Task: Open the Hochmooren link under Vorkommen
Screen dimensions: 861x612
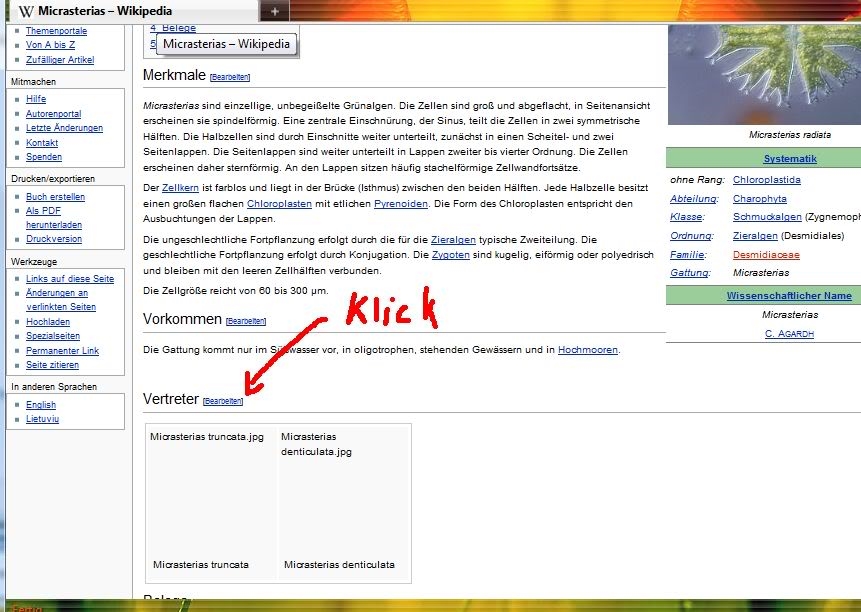Action: coord(587,350)
